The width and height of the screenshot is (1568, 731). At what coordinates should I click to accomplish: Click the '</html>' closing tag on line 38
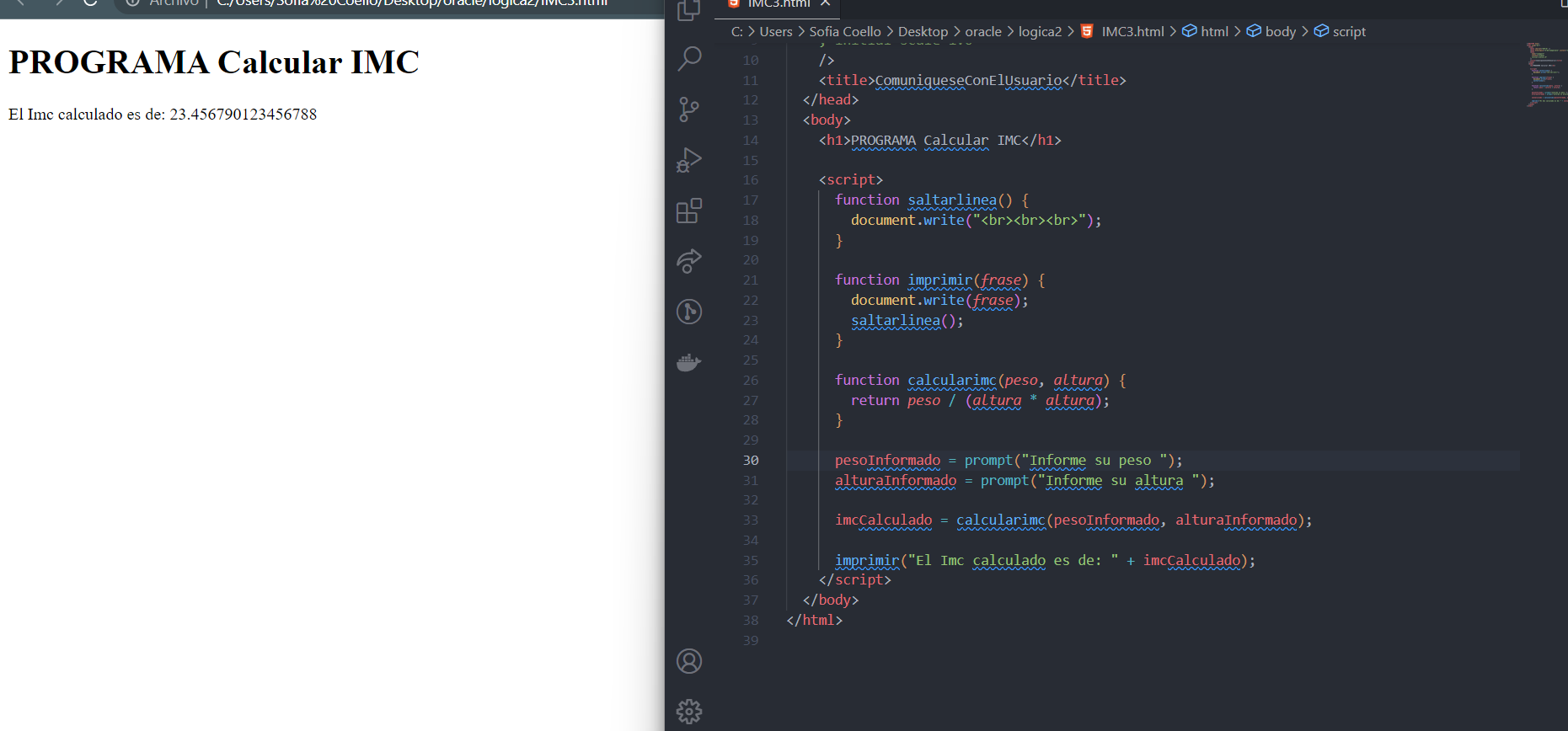(815, 620)
